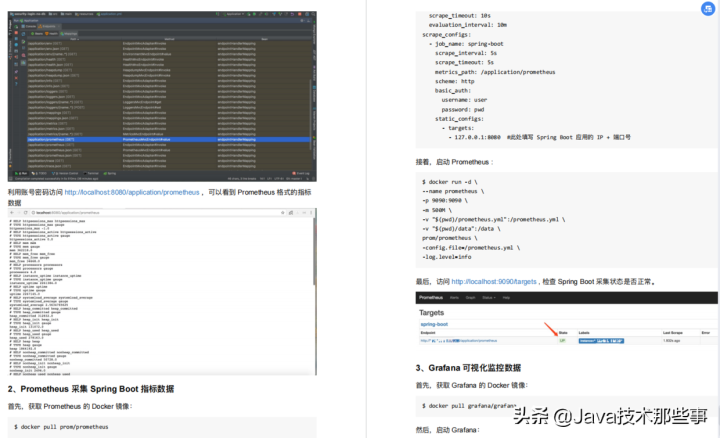Click Graph in Prometheus navbar
The height and width of the screenshot is (438, 720).
tap(470, 298)
